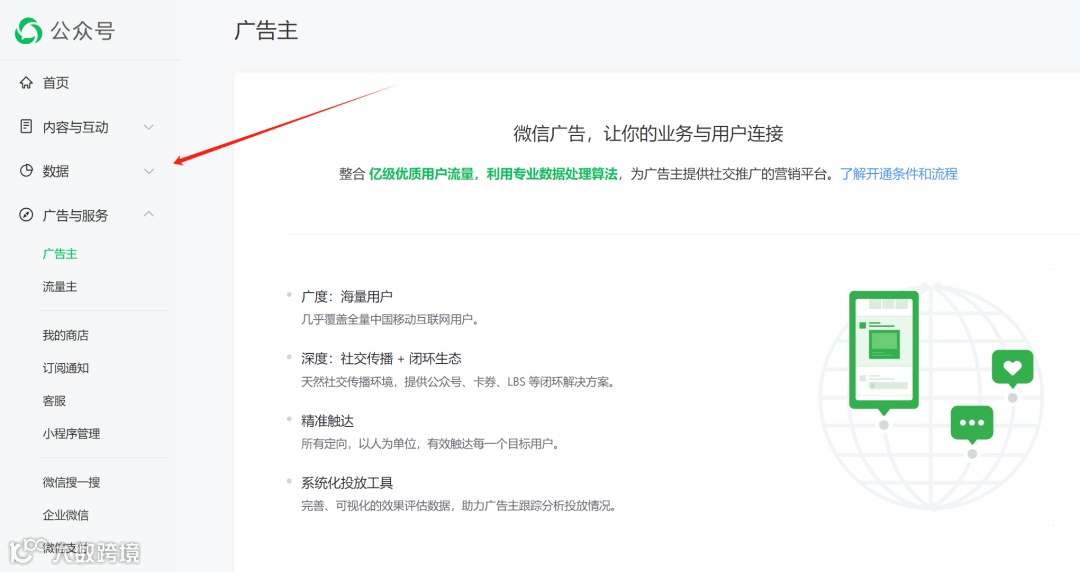Click the green phone illustration
Screen dimensions: 1080x572
coord(884,353)
